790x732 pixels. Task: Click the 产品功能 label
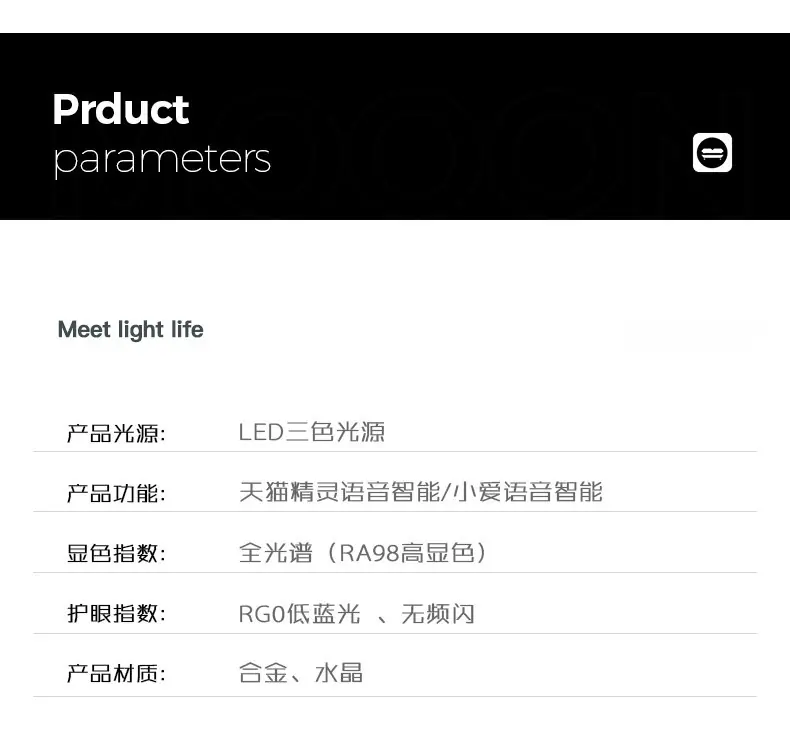tap(116, 493)
